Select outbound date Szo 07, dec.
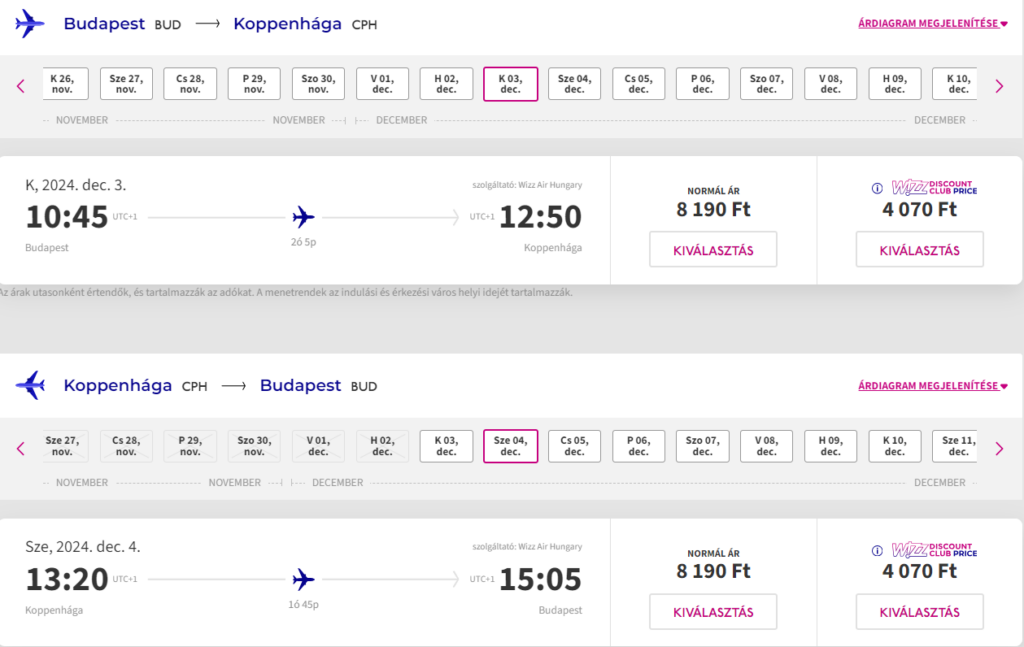This screenshot has width=1024, height=647. 766,84
